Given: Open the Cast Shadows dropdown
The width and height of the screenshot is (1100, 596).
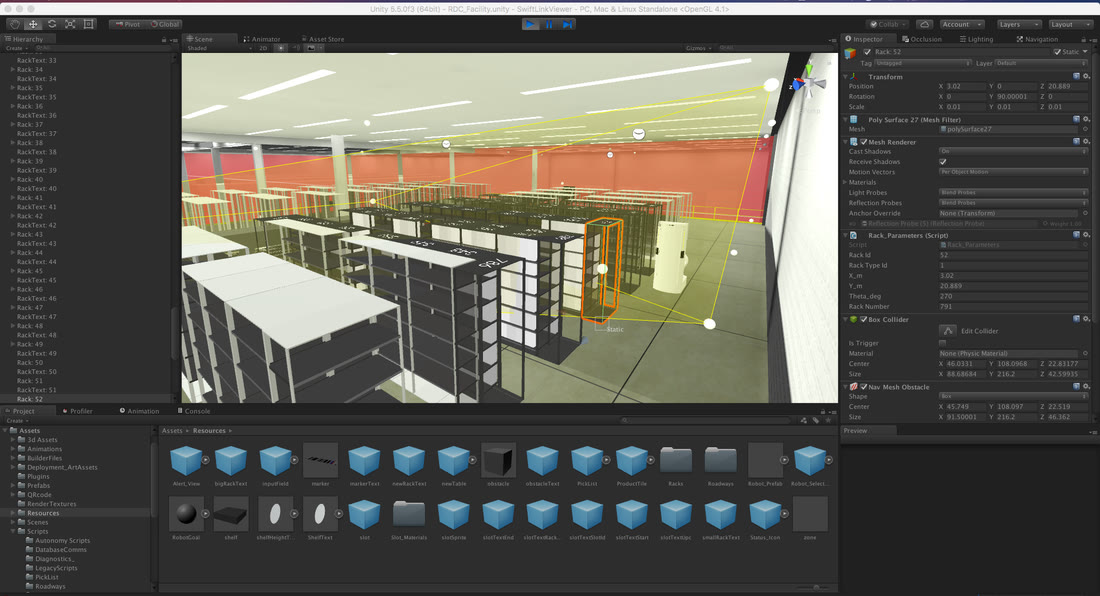Looking at the screenshot, I should pos(1013,151).
